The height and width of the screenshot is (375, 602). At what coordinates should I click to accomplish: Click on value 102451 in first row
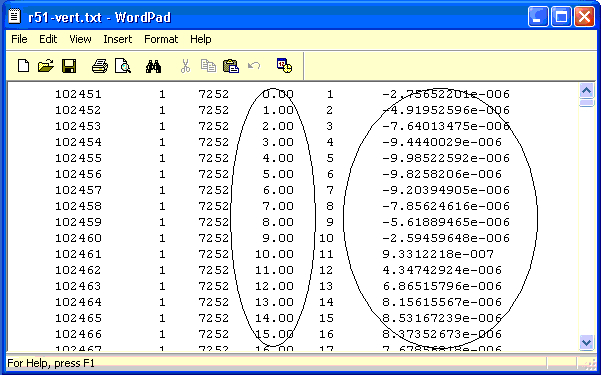(78, 94)
